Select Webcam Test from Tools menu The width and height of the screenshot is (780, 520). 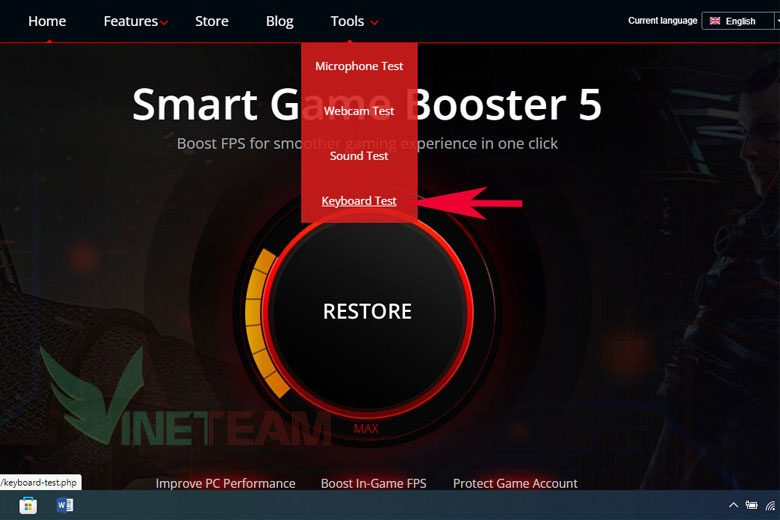tap(359, 111)
